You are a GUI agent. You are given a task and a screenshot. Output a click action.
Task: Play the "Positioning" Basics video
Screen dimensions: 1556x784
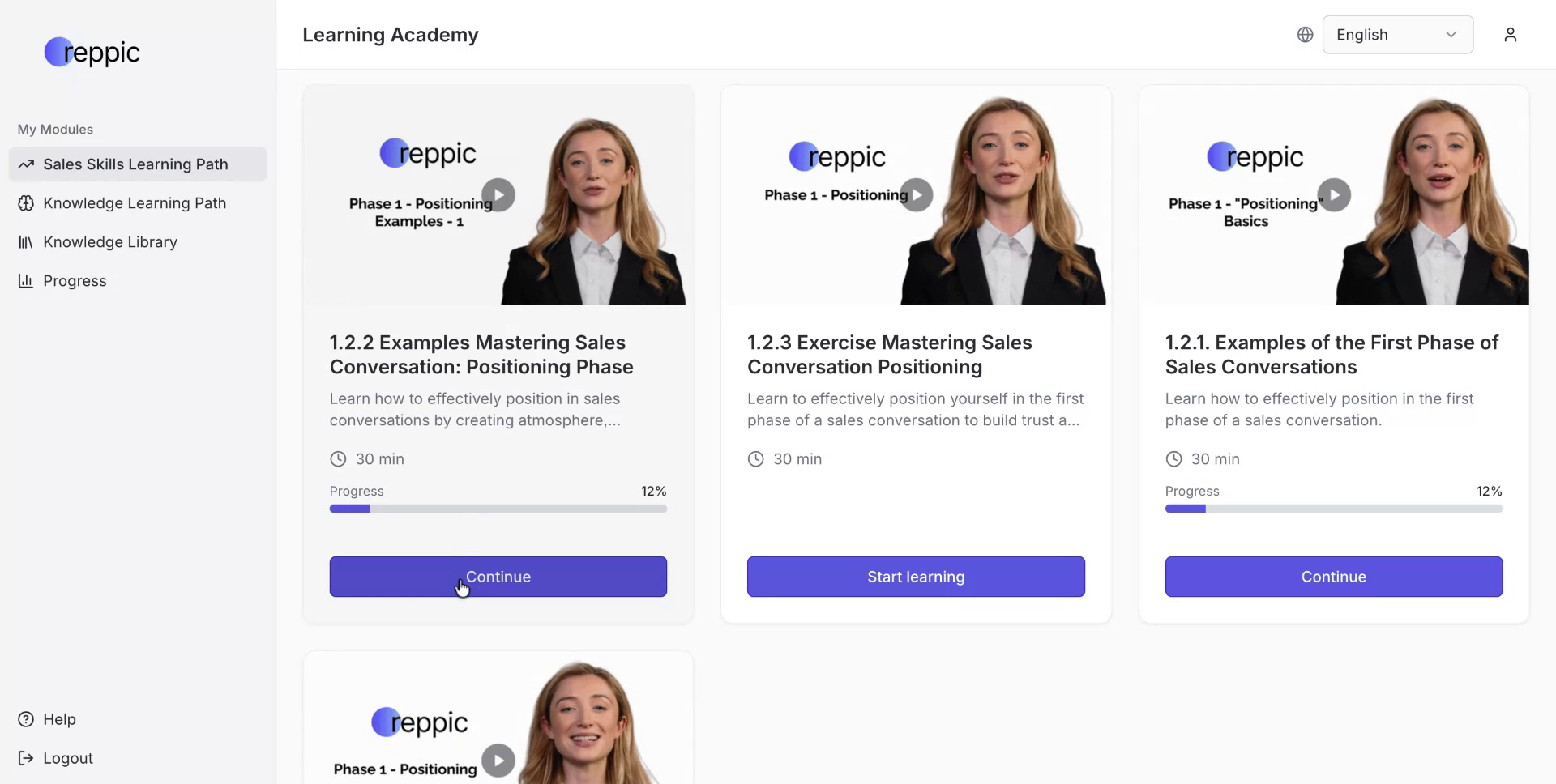[x=1334, y=195]
